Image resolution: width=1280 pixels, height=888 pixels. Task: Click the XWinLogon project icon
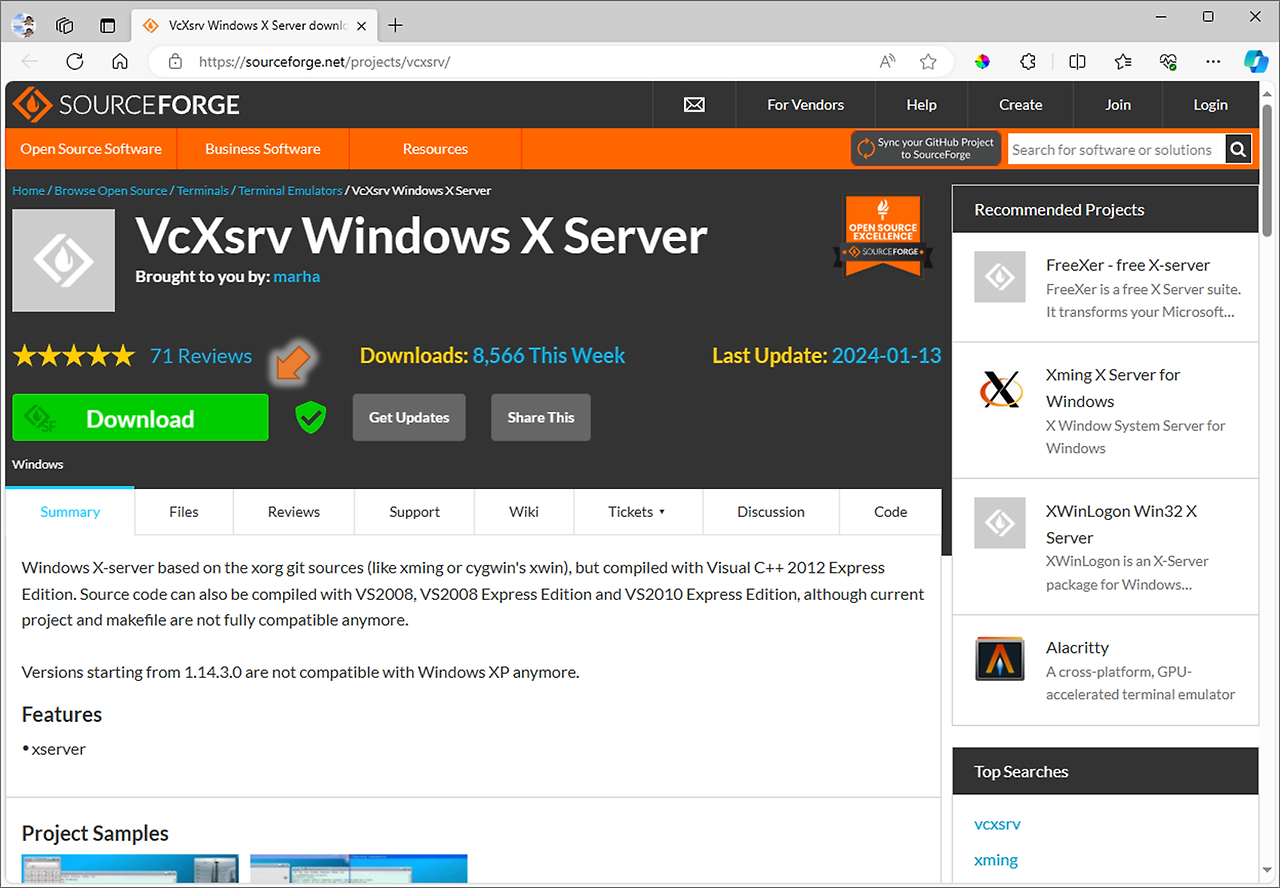point(1000,523)
